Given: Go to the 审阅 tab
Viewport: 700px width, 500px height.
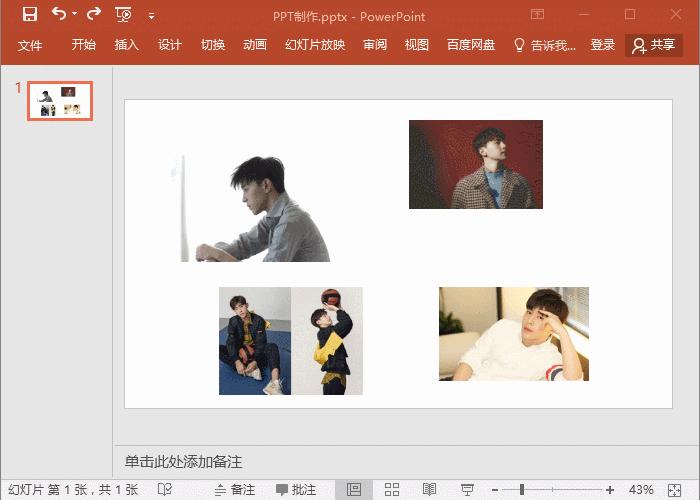Looking at the screenshot, I should tap(375, 45).
